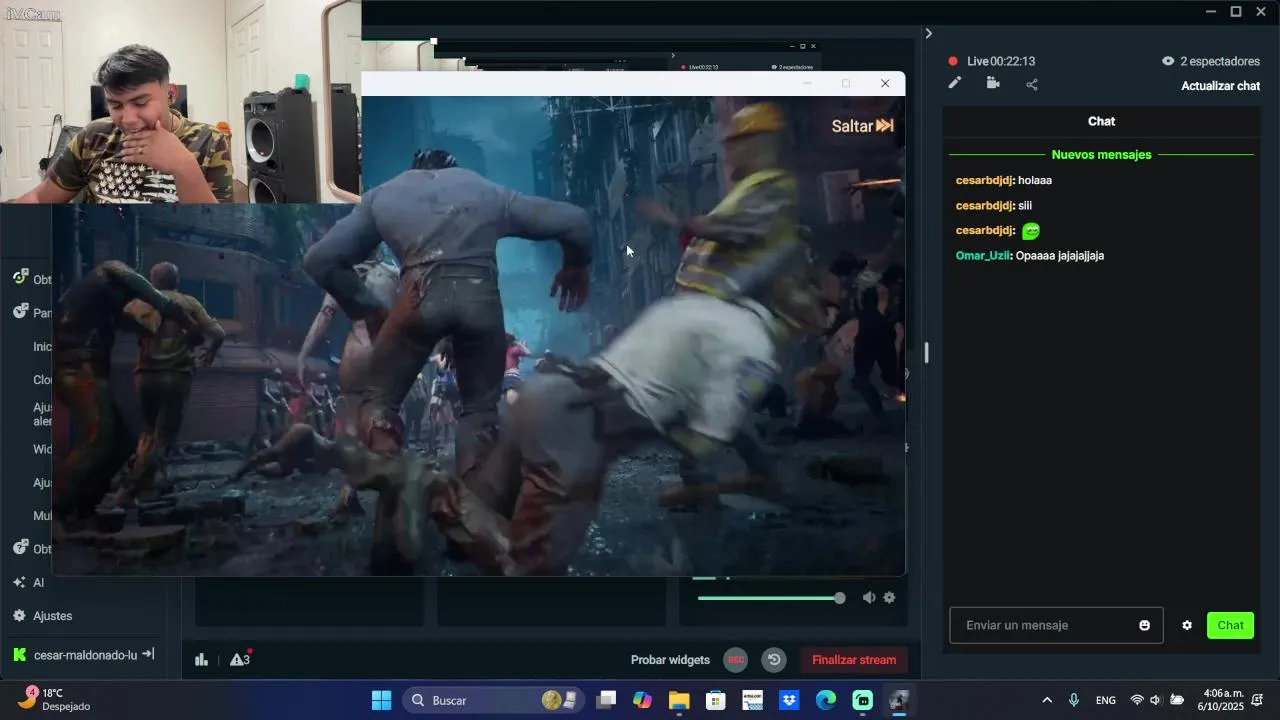Image resolution: width=1280 pixels, height=720 pixels.
Task: Open the green streaming app taskbar icon
Action: 863,700
